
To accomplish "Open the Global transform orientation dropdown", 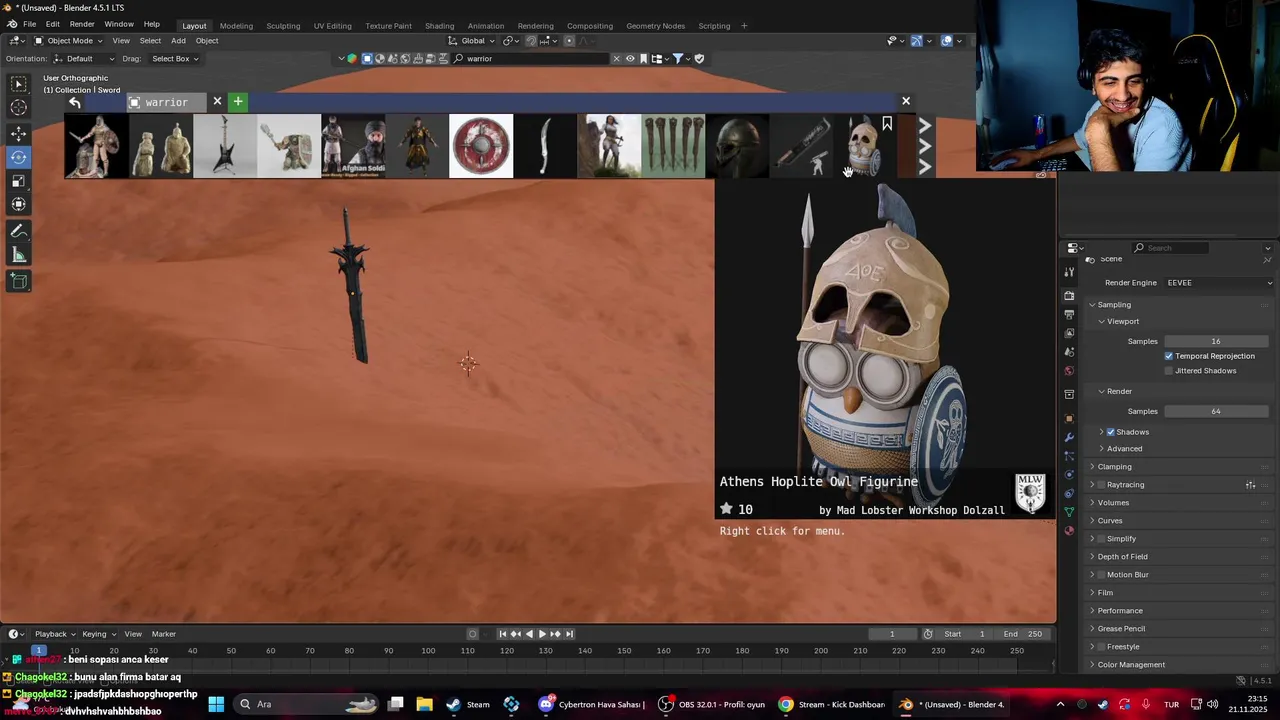I will 471,41.
